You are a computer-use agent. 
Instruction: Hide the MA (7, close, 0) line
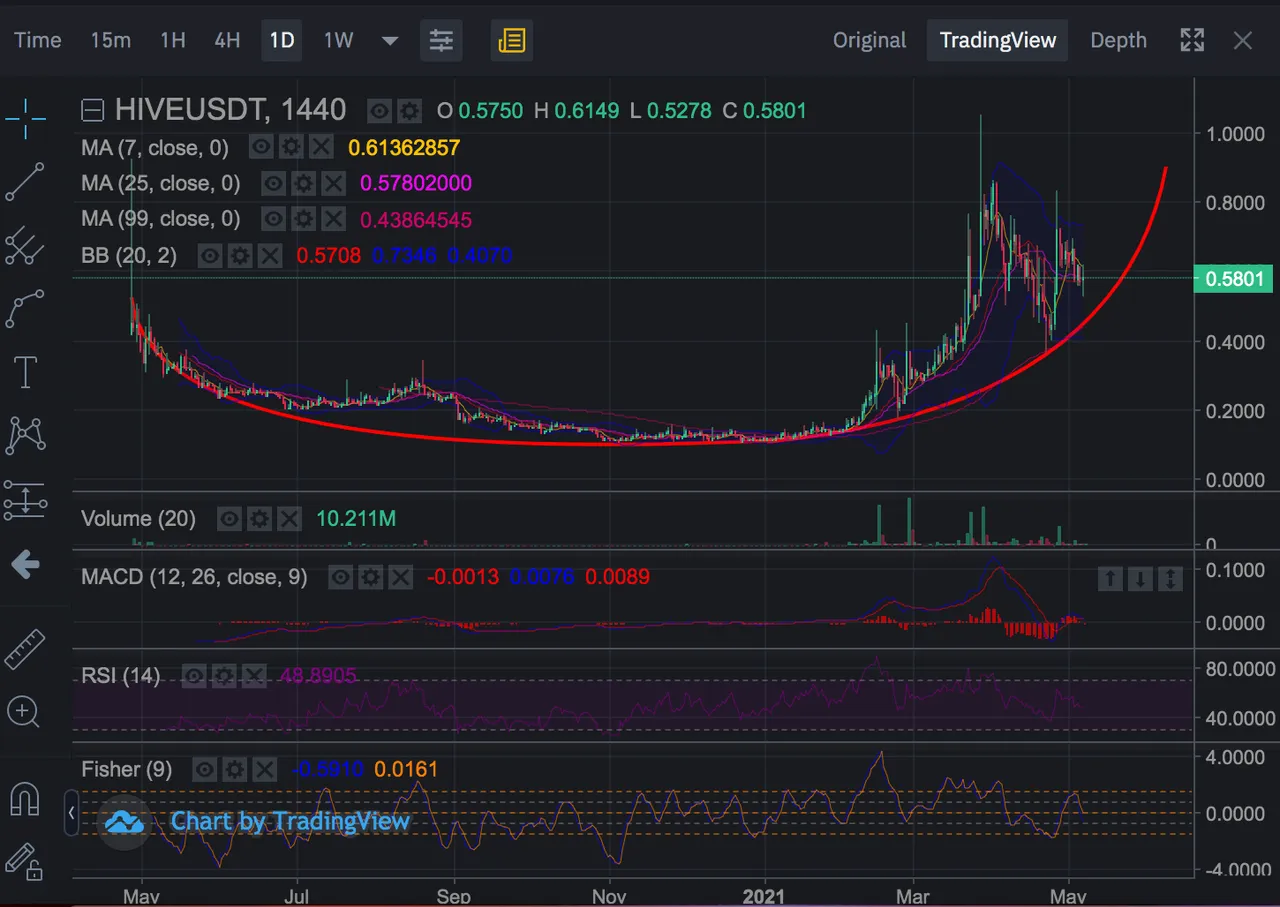(261, 148)
